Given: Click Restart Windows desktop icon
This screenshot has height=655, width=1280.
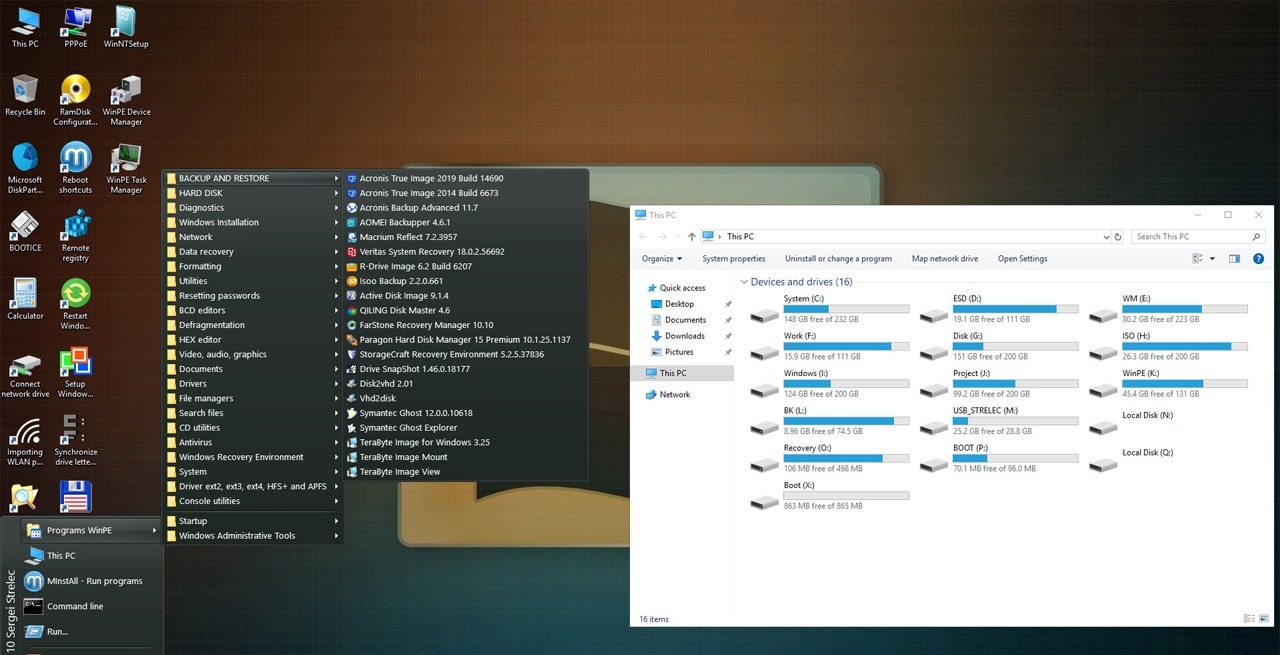Looking at the screenshot, I should point(76,303).
